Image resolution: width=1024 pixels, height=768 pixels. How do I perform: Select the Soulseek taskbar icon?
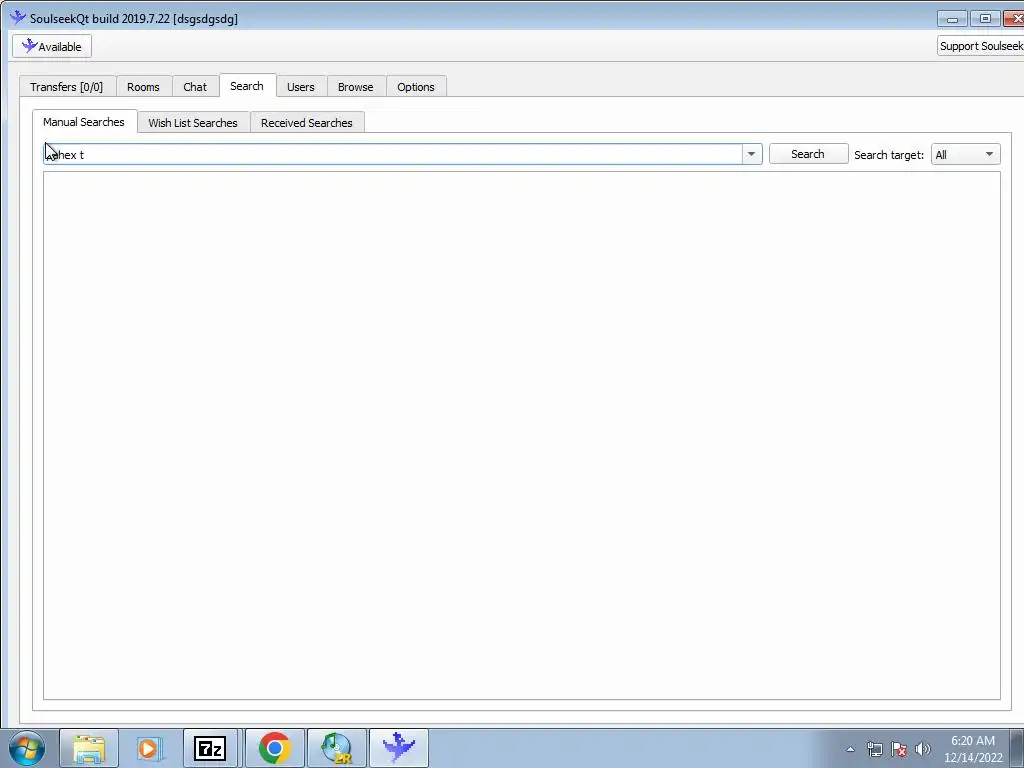(399, 748)
